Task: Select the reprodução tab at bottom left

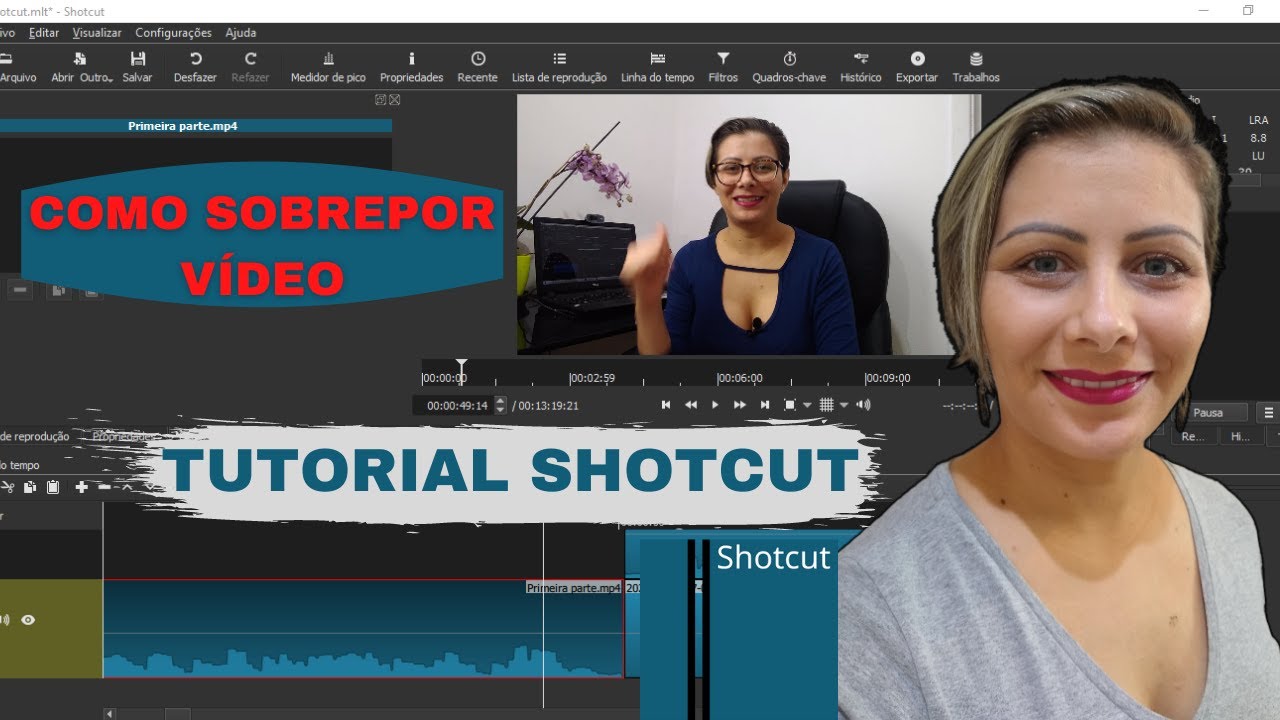Action: pos(36,436)
